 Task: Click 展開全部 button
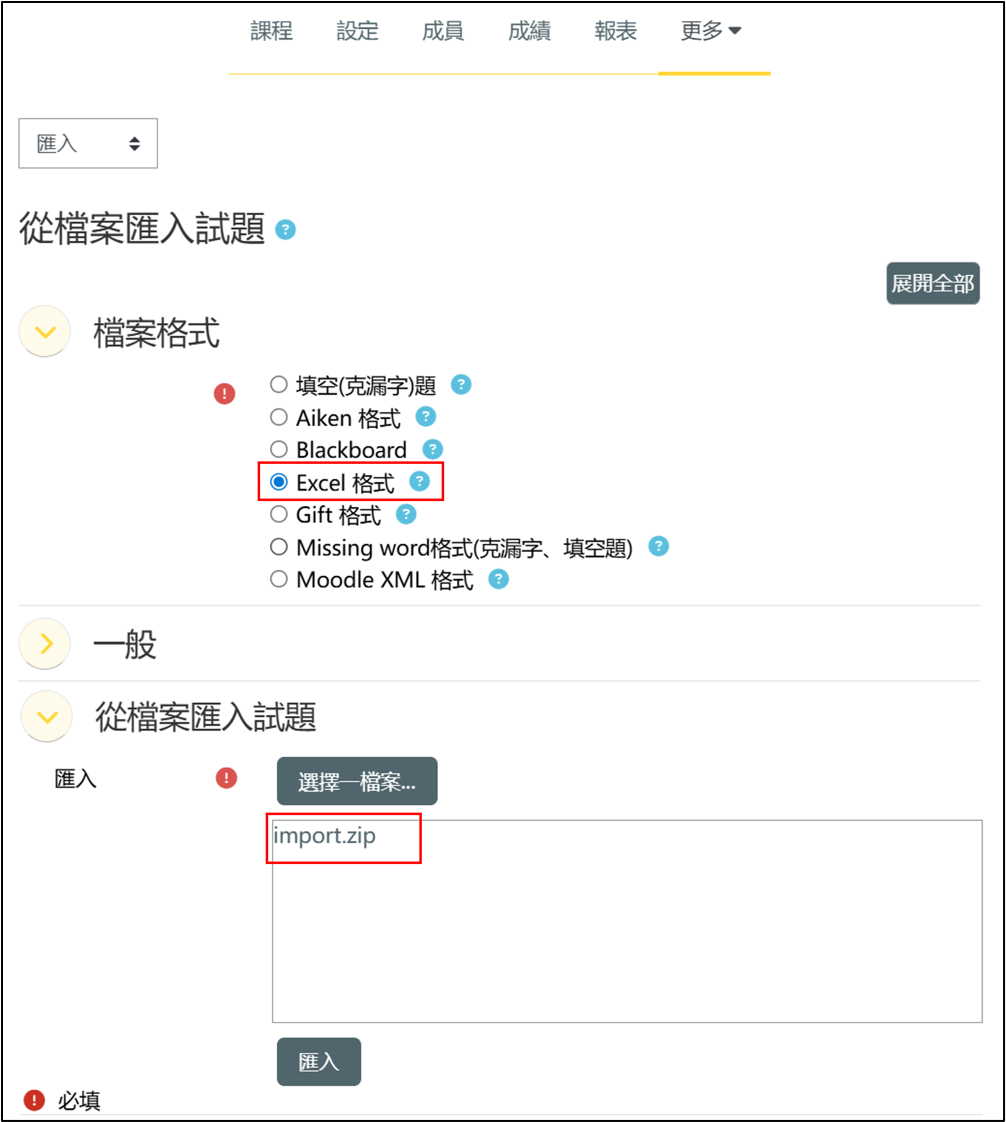(933, 283)
